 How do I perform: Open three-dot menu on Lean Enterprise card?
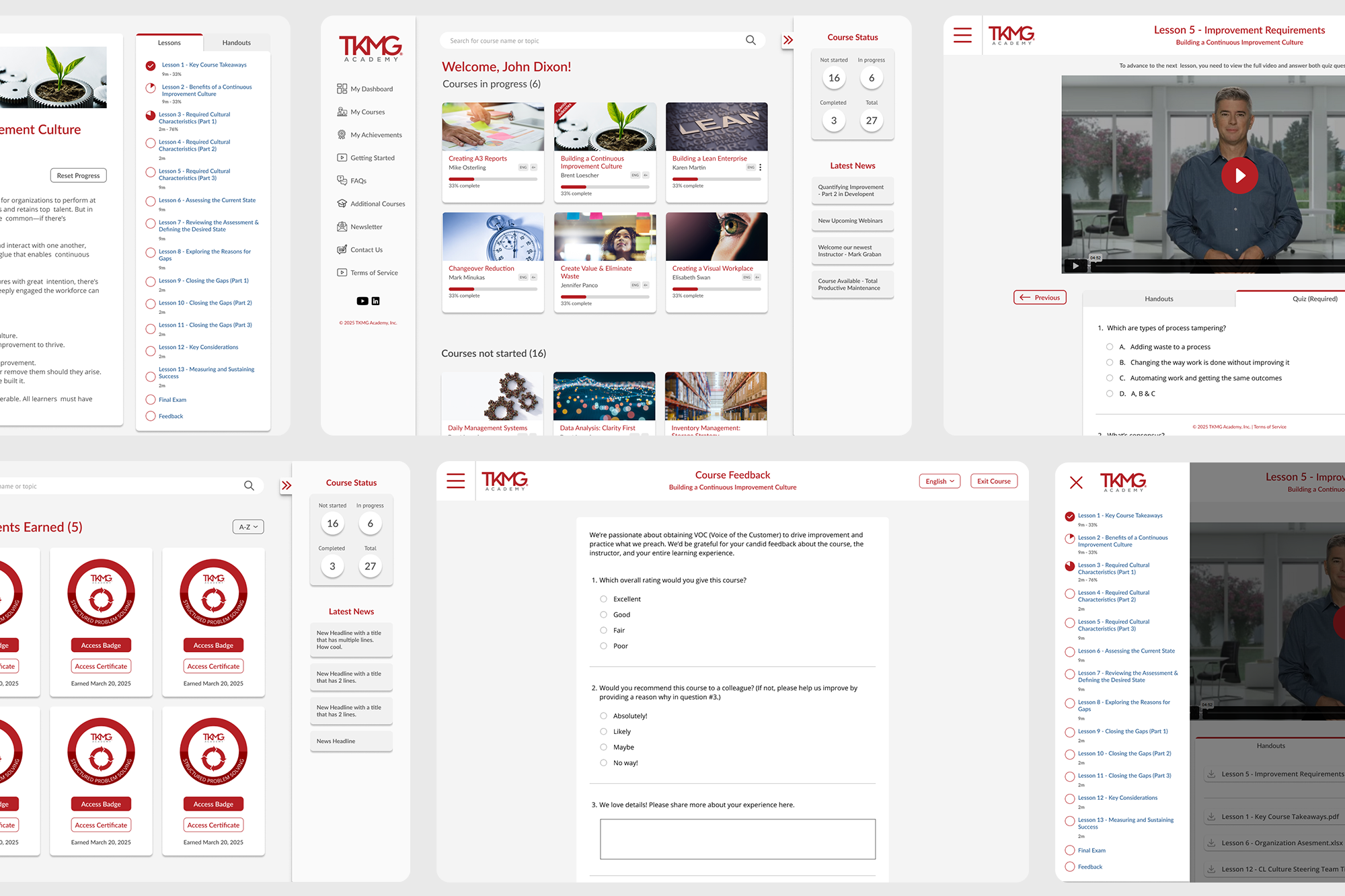pyautogui.click(x=761, y=167)
